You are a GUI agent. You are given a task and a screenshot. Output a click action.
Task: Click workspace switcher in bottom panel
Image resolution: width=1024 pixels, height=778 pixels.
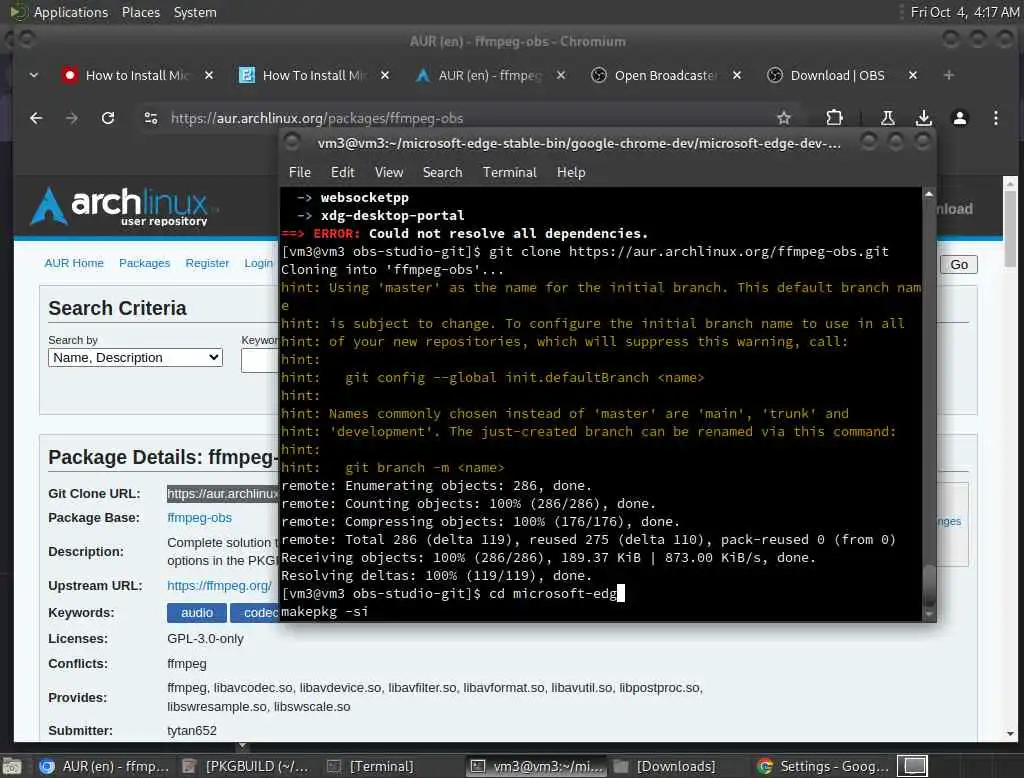click(913, 766)
